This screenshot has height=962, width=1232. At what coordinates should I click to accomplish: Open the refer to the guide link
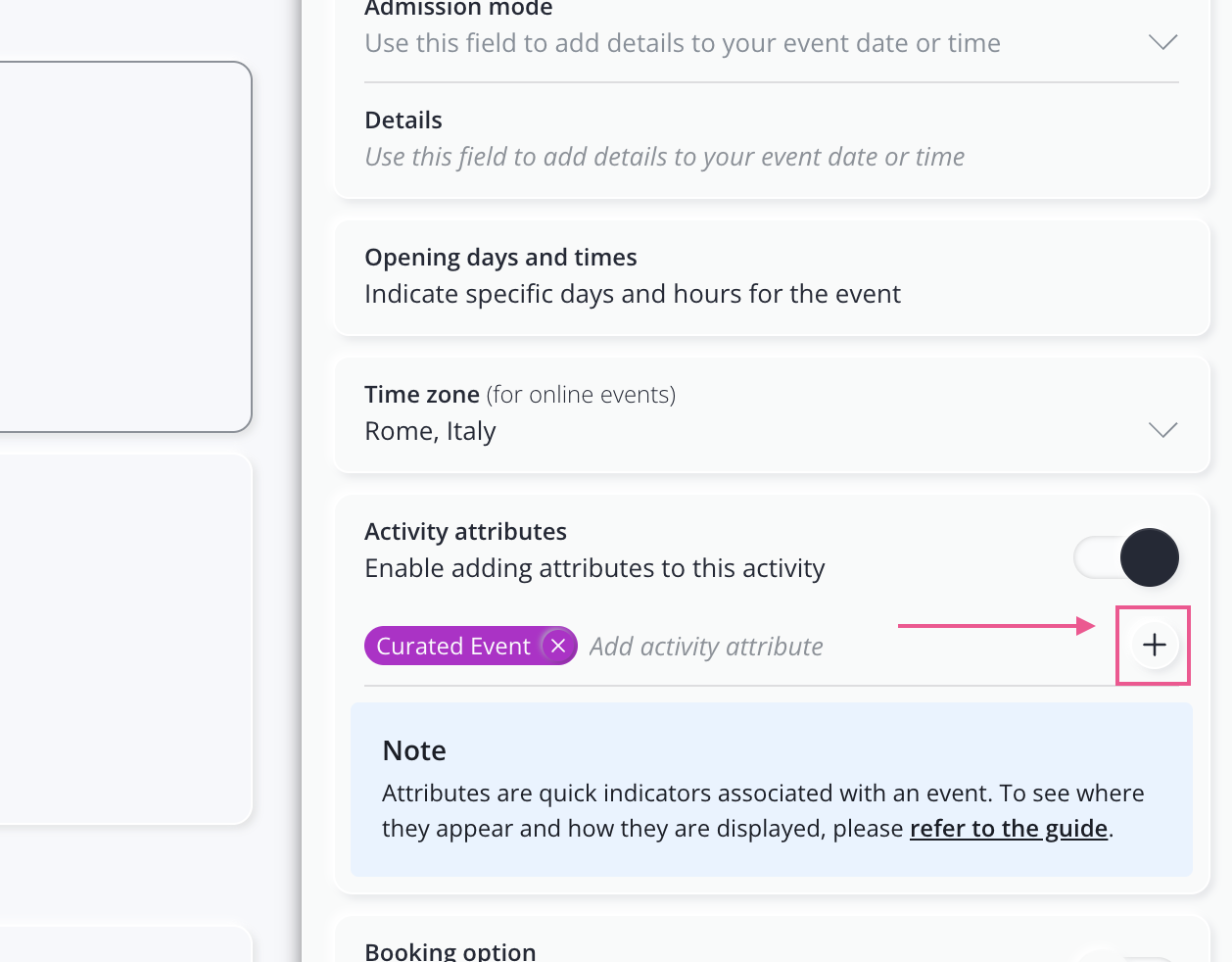click(1008, 829)
